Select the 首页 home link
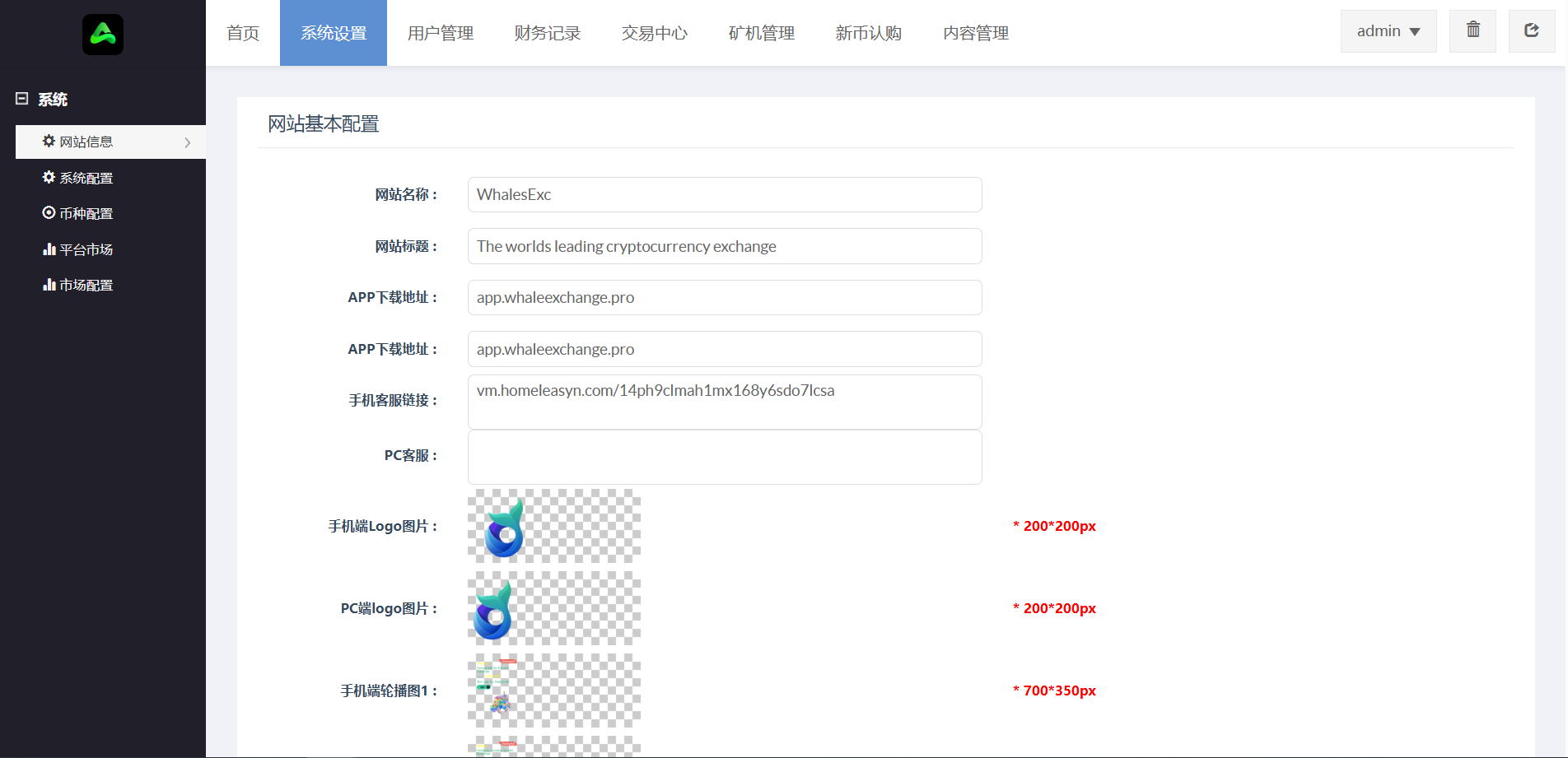1568x758 pixels. coord(243,33)
